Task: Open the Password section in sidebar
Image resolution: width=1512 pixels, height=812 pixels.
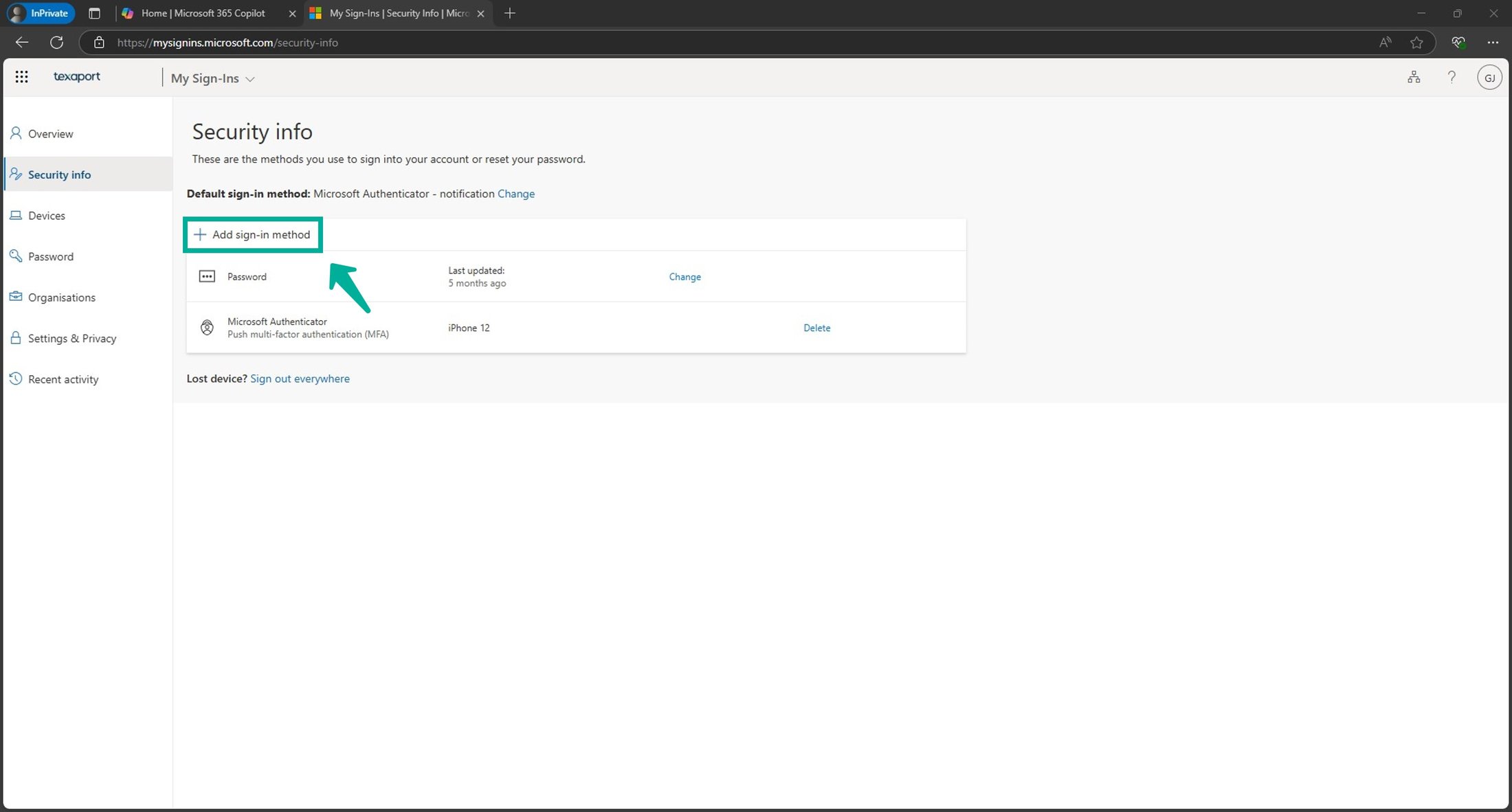Action: pos(50,256)
